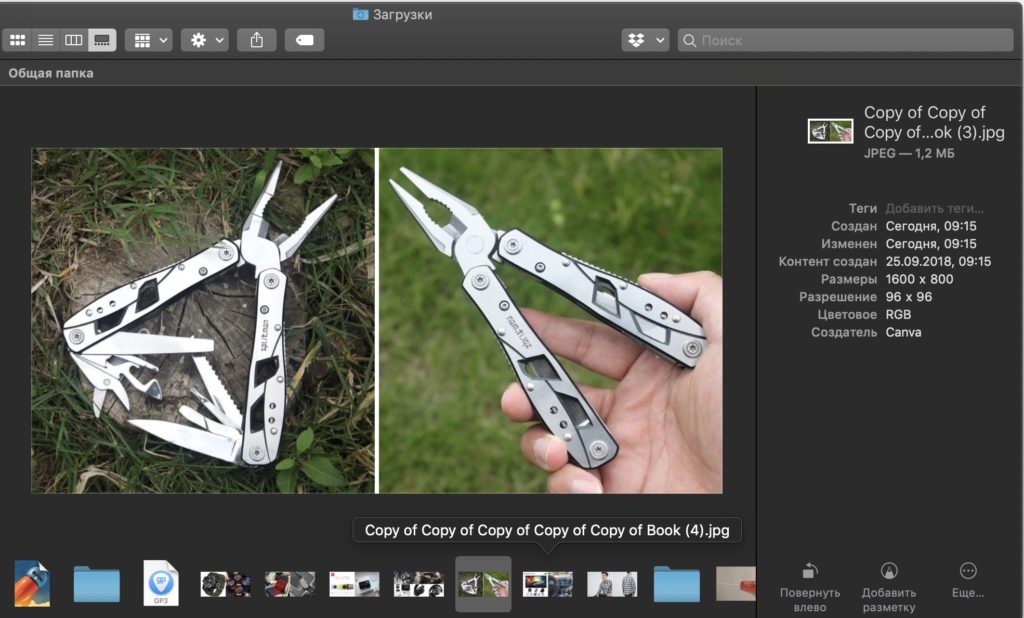1024x618 pixels.
Task: Click the file icon in preview header
Action: [x=830, y=131]
